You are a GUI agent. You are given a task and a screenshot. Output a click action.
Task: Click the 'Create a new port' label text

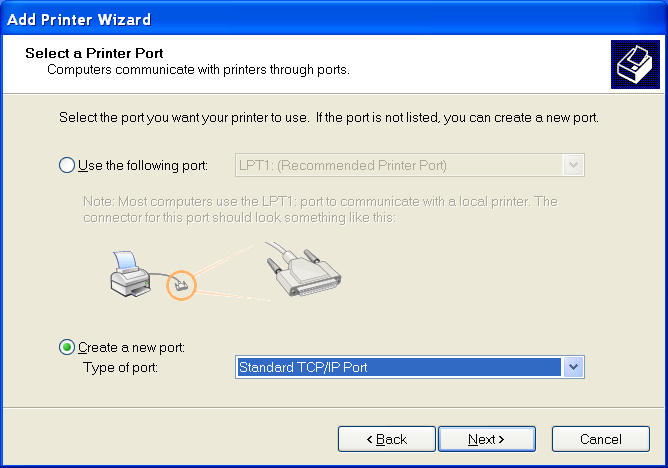131,347
